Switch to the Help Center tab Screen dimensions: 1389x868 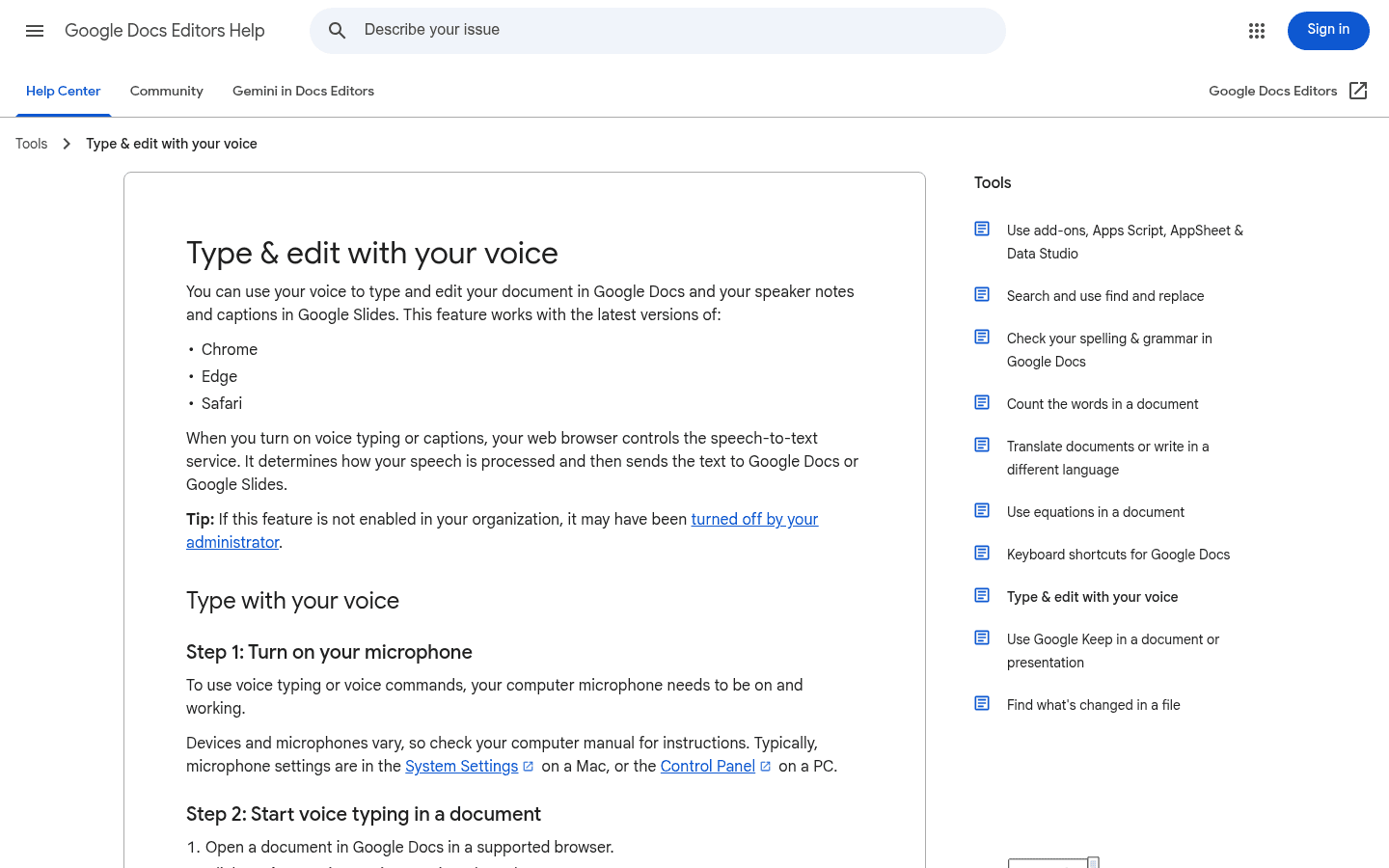[x=64, y=92]
